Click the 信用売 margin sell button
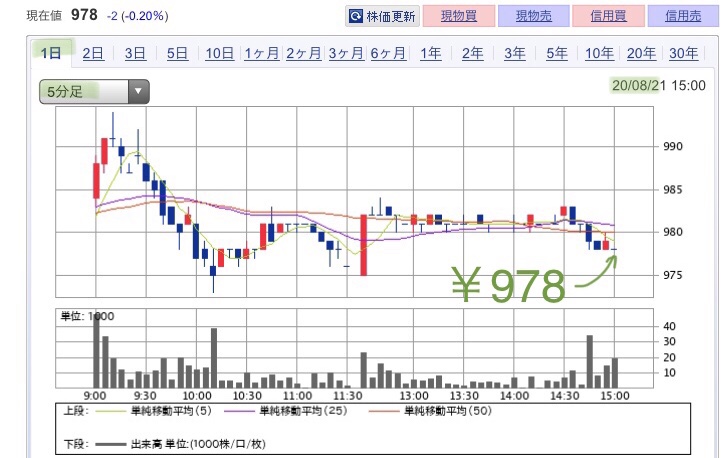724x458 pixels. click(681, 17)
